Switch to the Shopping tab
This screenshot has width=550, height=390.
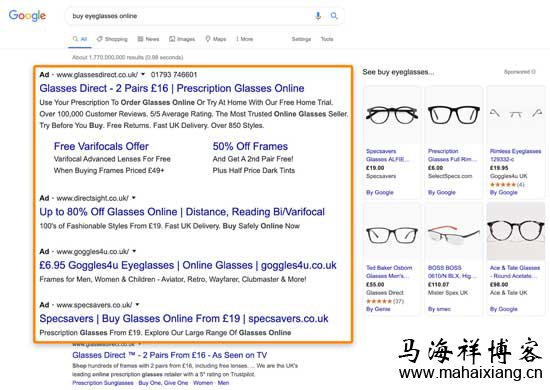[112, 39]
